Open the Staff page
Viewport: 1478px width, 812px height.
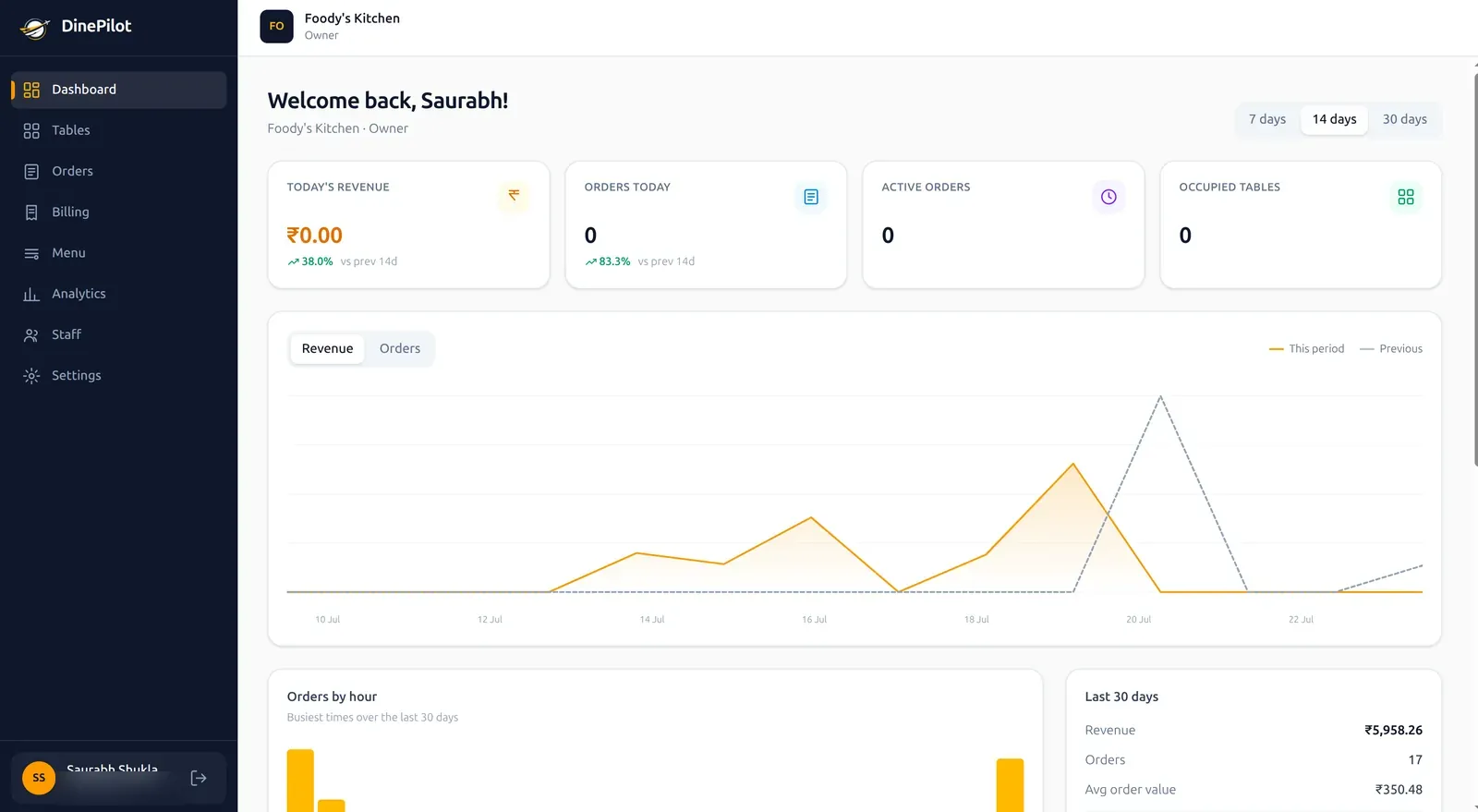click(x=118, y=334)
